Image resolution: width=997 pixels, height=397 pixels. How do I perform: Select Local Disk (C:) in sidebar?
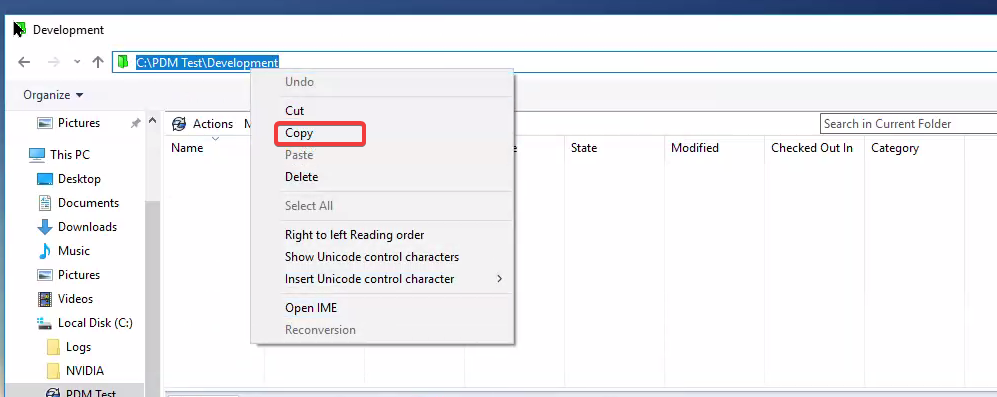[95, 323]
